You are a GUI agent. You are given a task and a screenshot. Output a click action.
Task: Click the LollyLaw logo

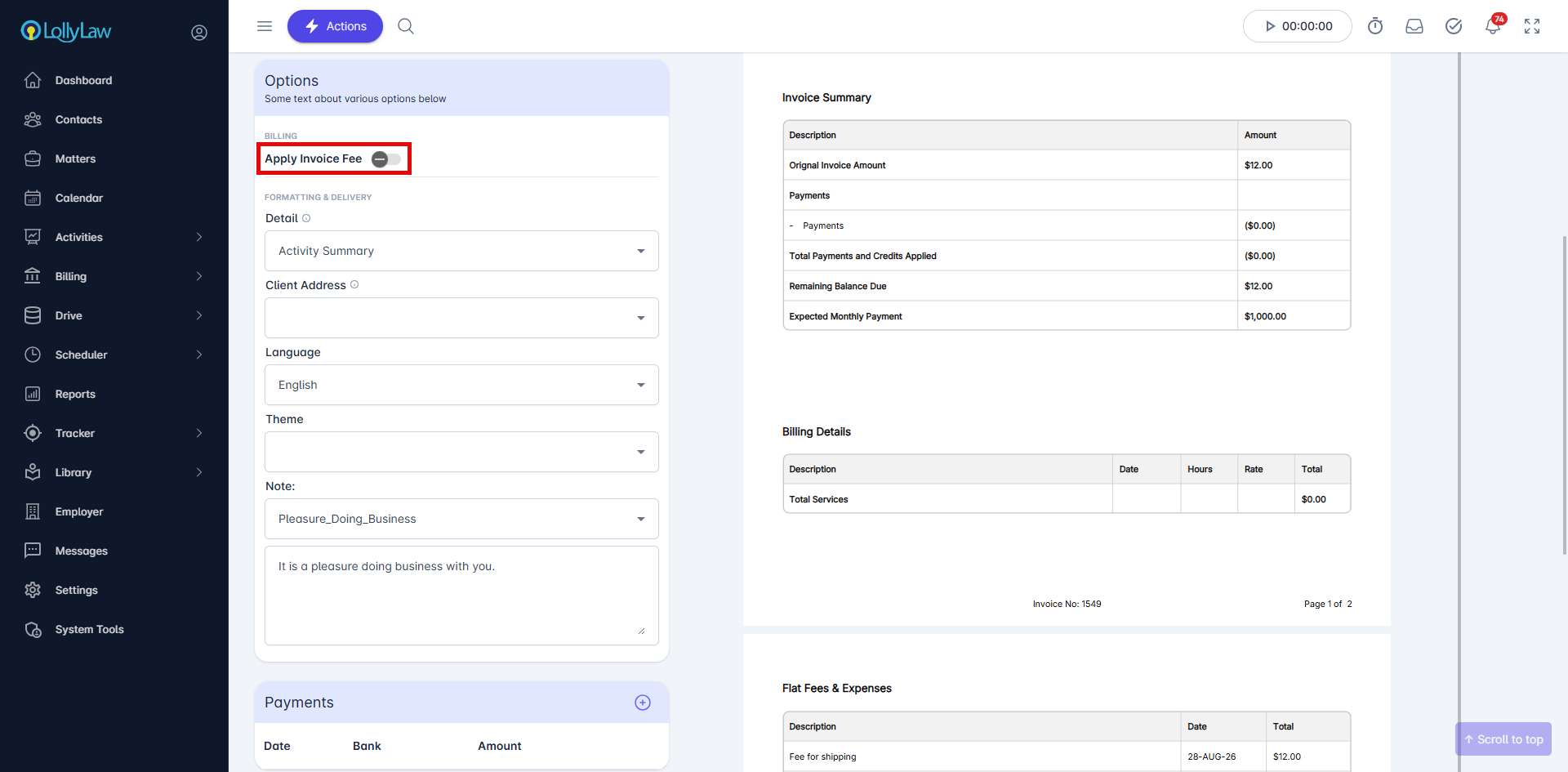point(66,31)
